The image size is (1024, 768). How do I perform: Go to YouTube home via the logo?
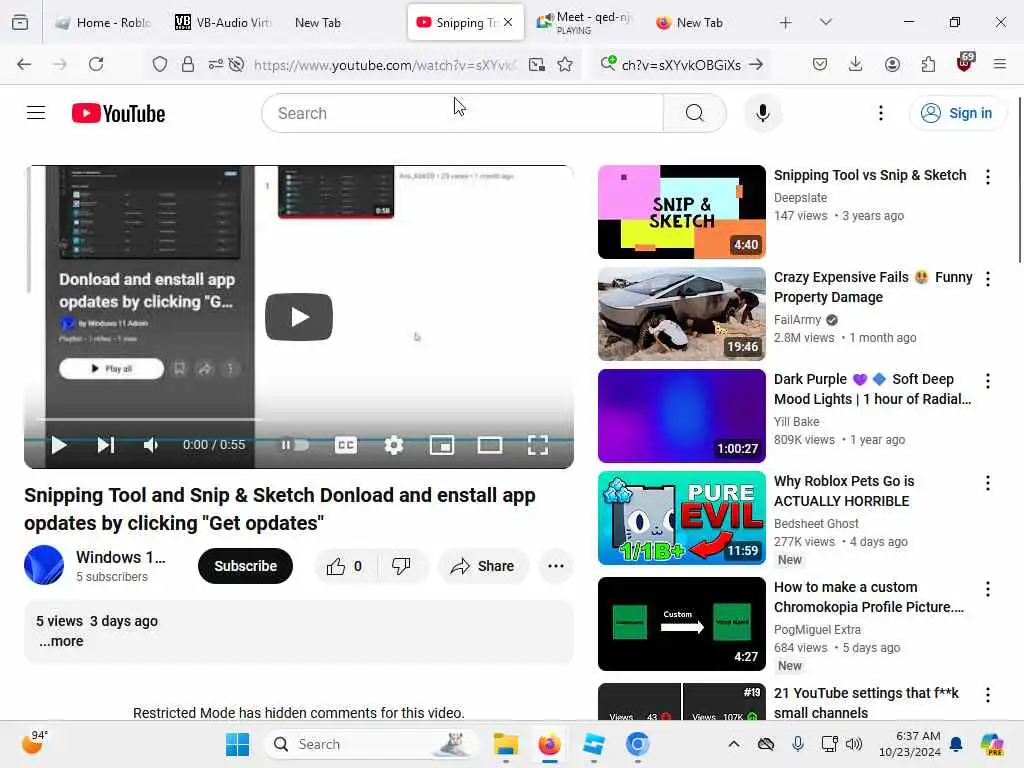pyautogui.click(x=118, y=113)
